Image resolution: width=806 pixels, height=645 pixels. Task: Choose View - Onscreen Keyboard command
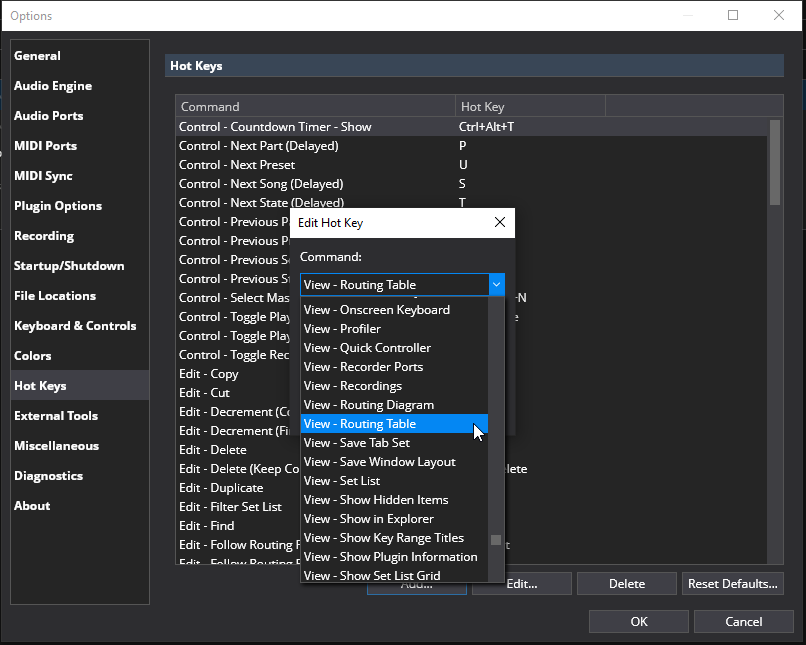tap(377, 310)
